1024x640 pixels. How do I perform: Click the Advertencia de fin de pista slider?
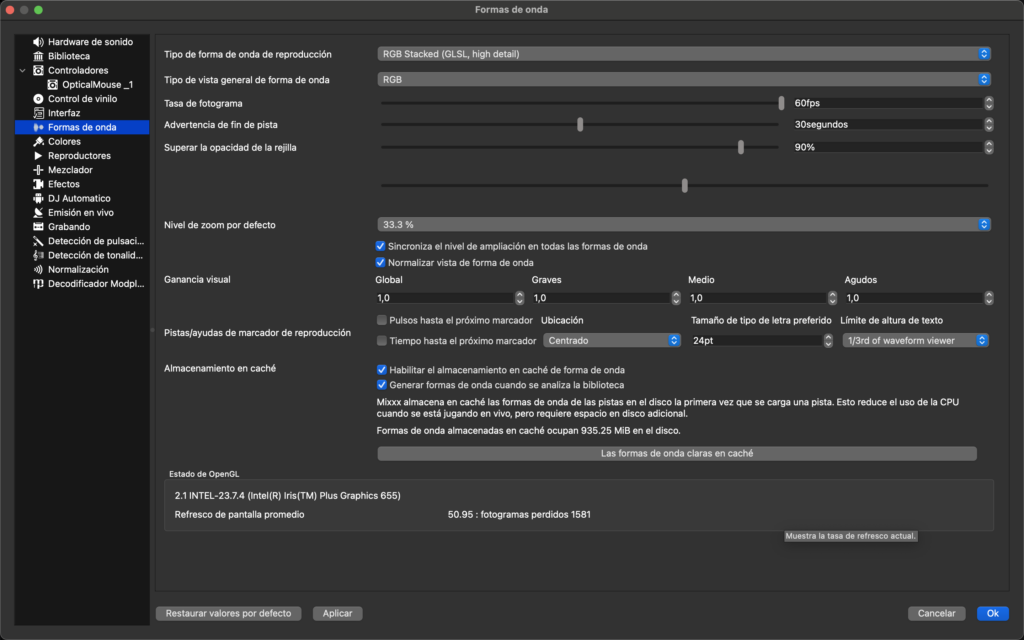coord(580,125)
